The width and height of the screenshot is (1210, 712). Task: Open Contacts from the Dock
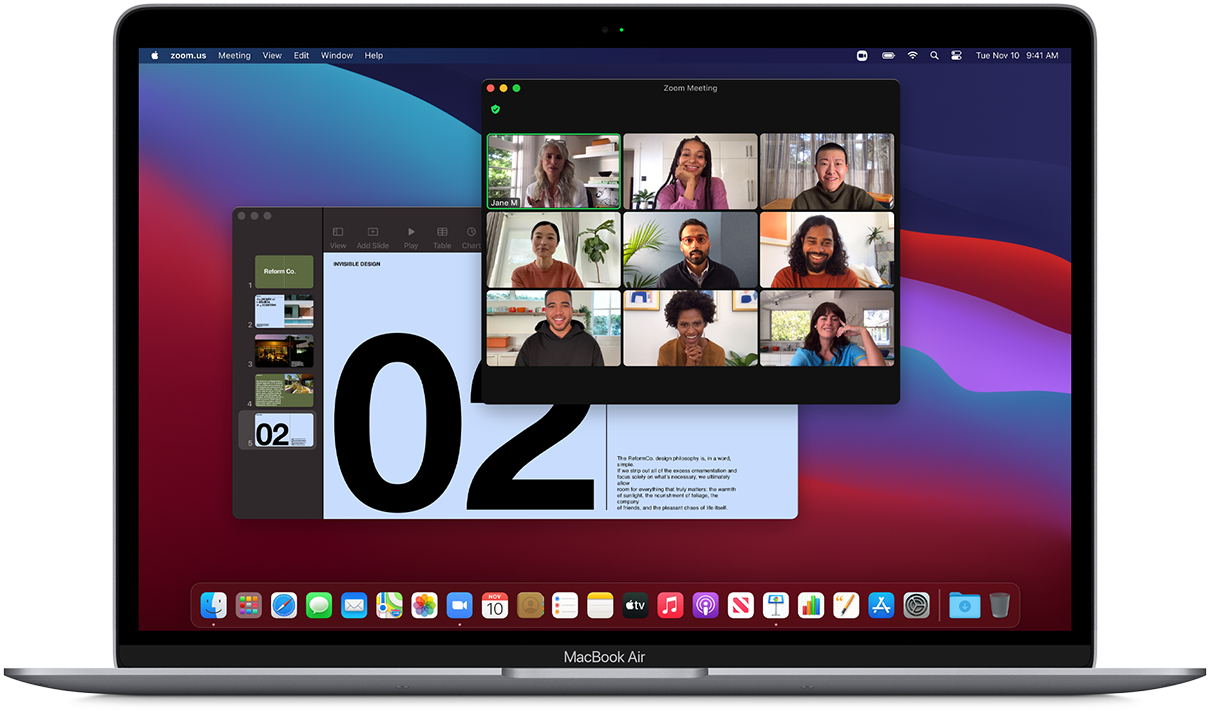point(530,605)
